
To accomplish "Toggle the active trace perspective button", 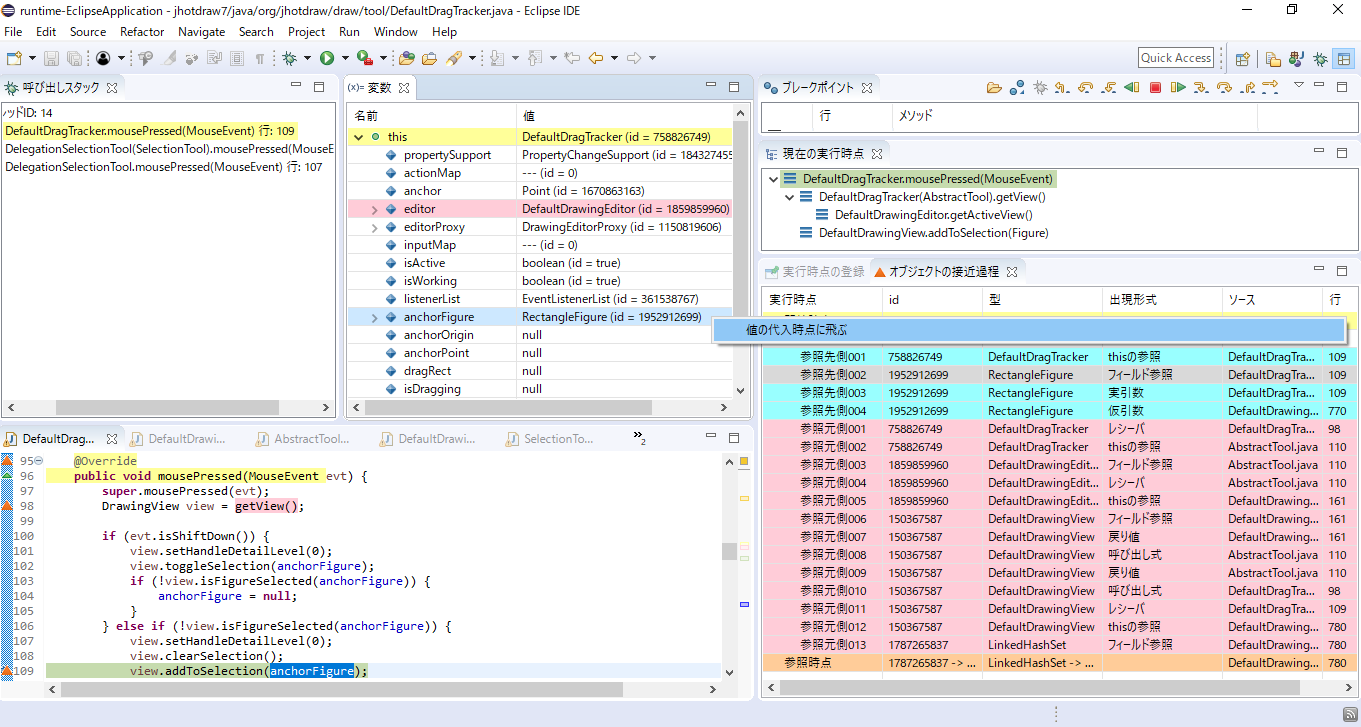I will tap(1343, 59).
